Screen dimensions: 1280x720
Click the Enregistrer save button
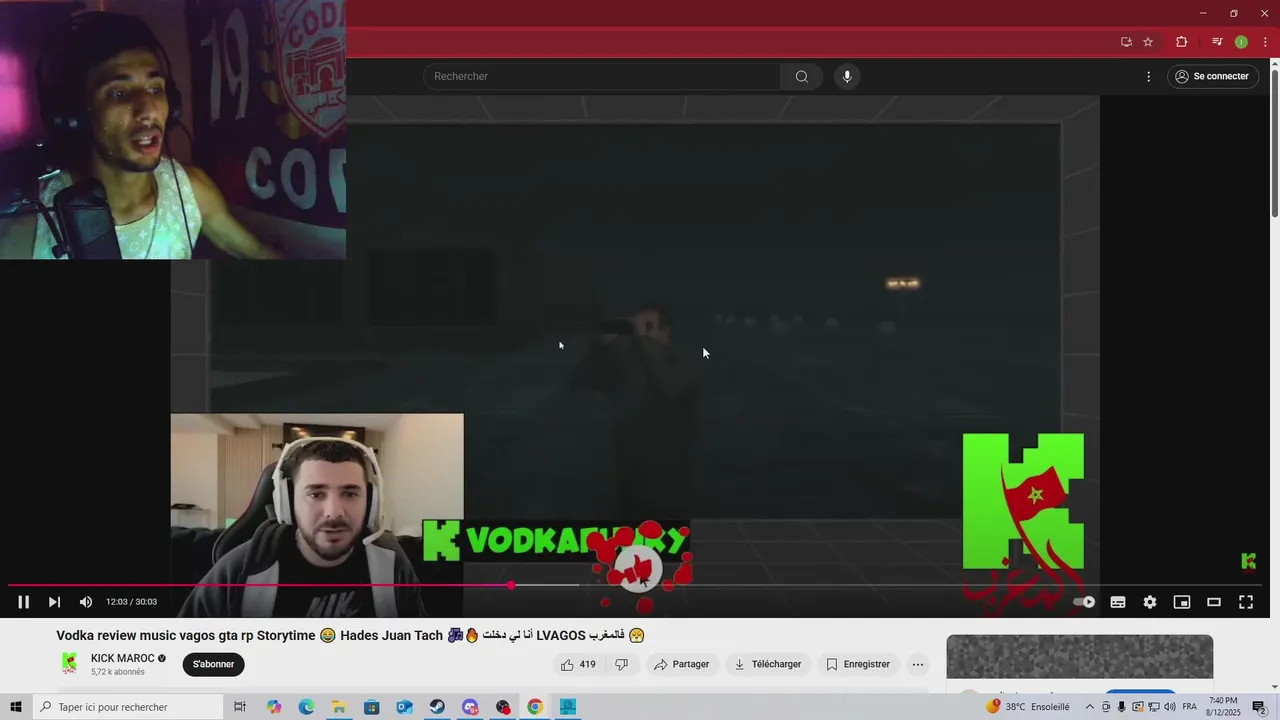coord(858,664)
